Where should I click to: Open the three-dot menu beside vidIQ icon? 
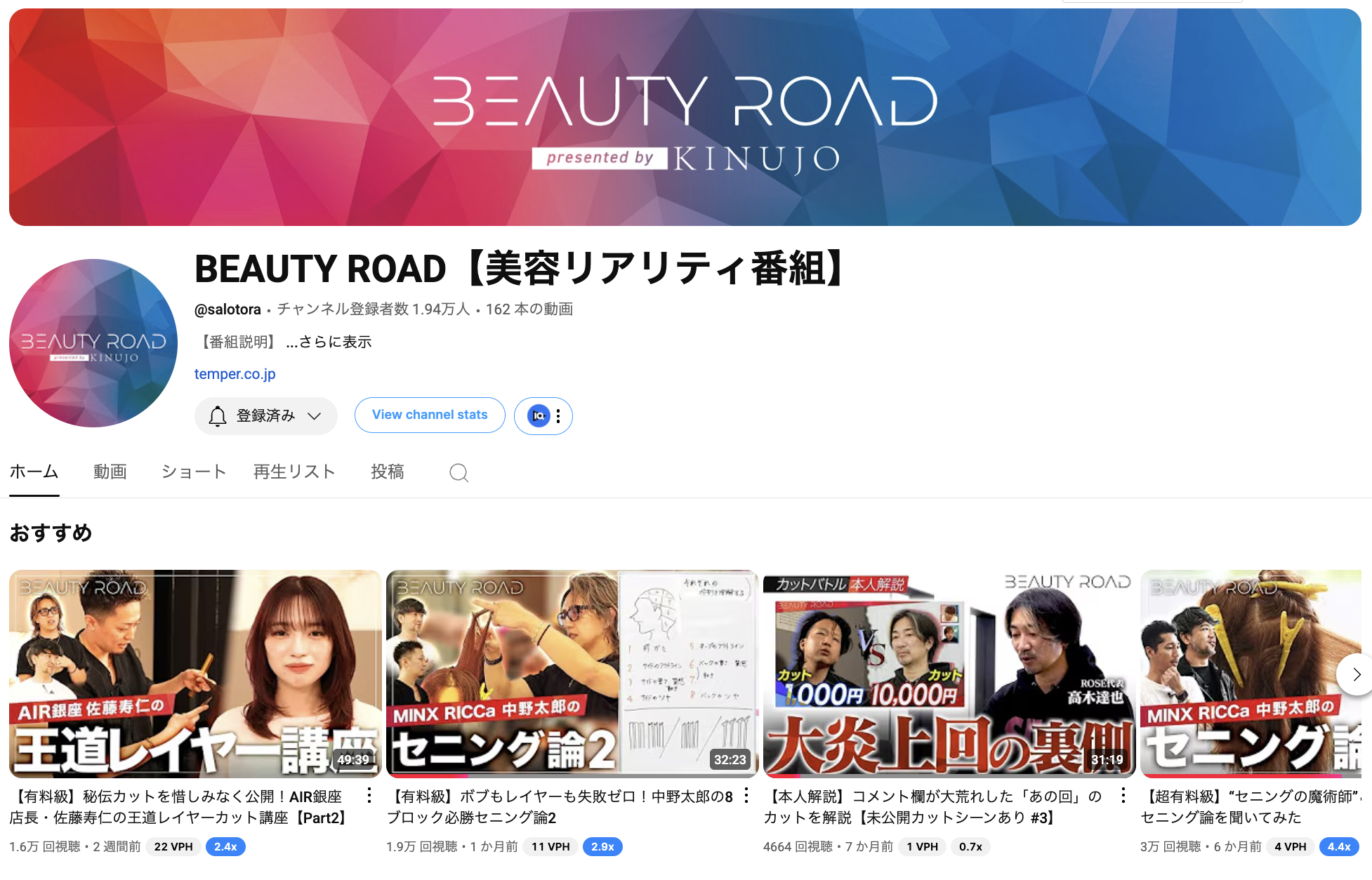(558, 416)
